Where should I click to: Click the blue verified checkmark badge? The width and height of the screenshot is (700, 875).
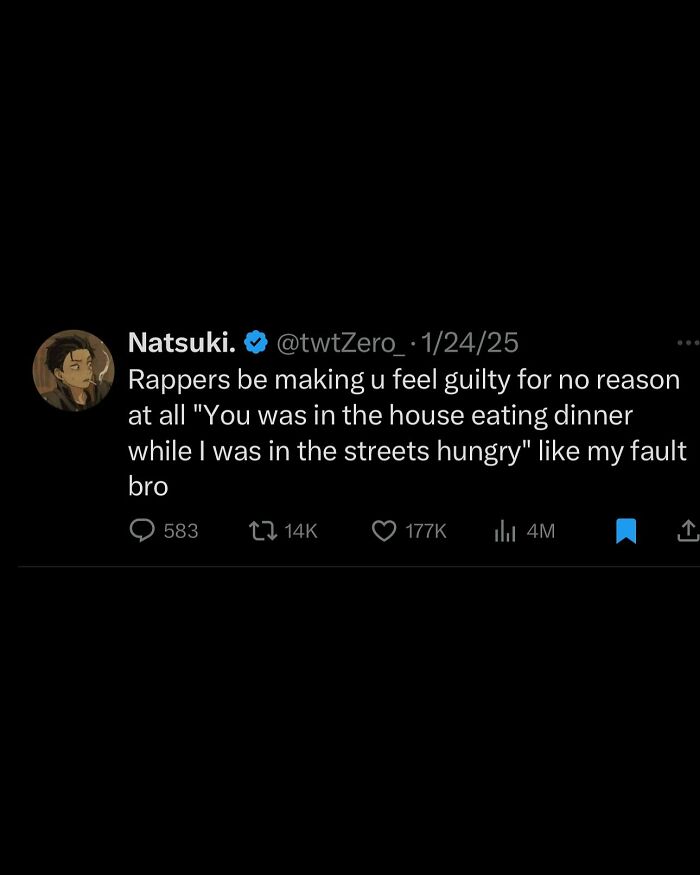(x=256, y=343)
